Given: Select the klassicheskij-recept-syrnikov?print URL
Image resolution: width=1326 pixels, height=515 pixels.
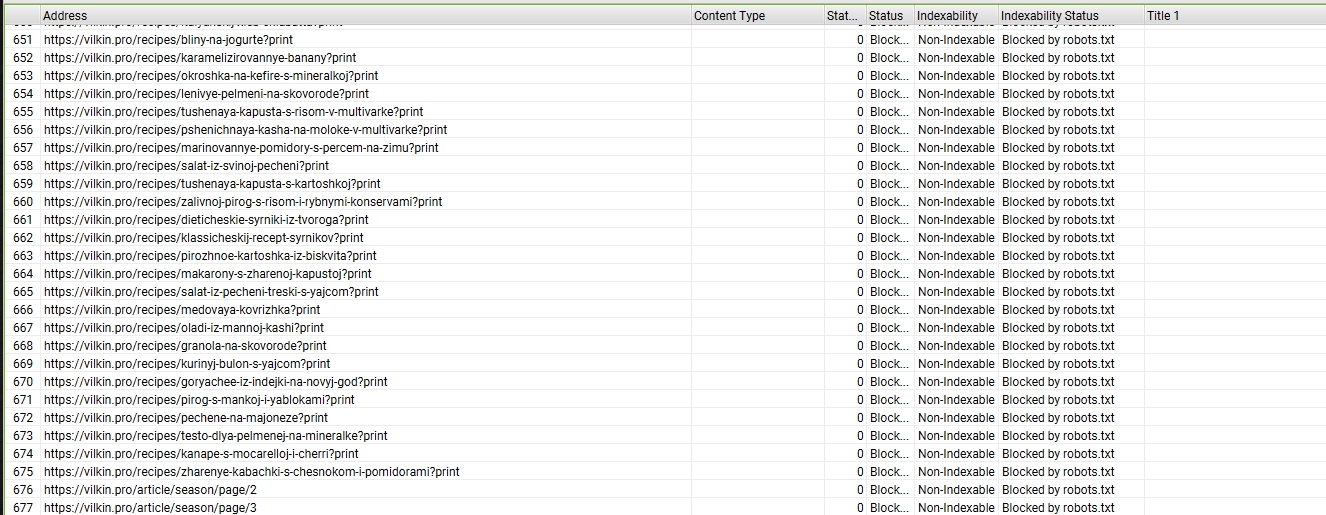Looking at the screenshot, I should pos(204,238).
